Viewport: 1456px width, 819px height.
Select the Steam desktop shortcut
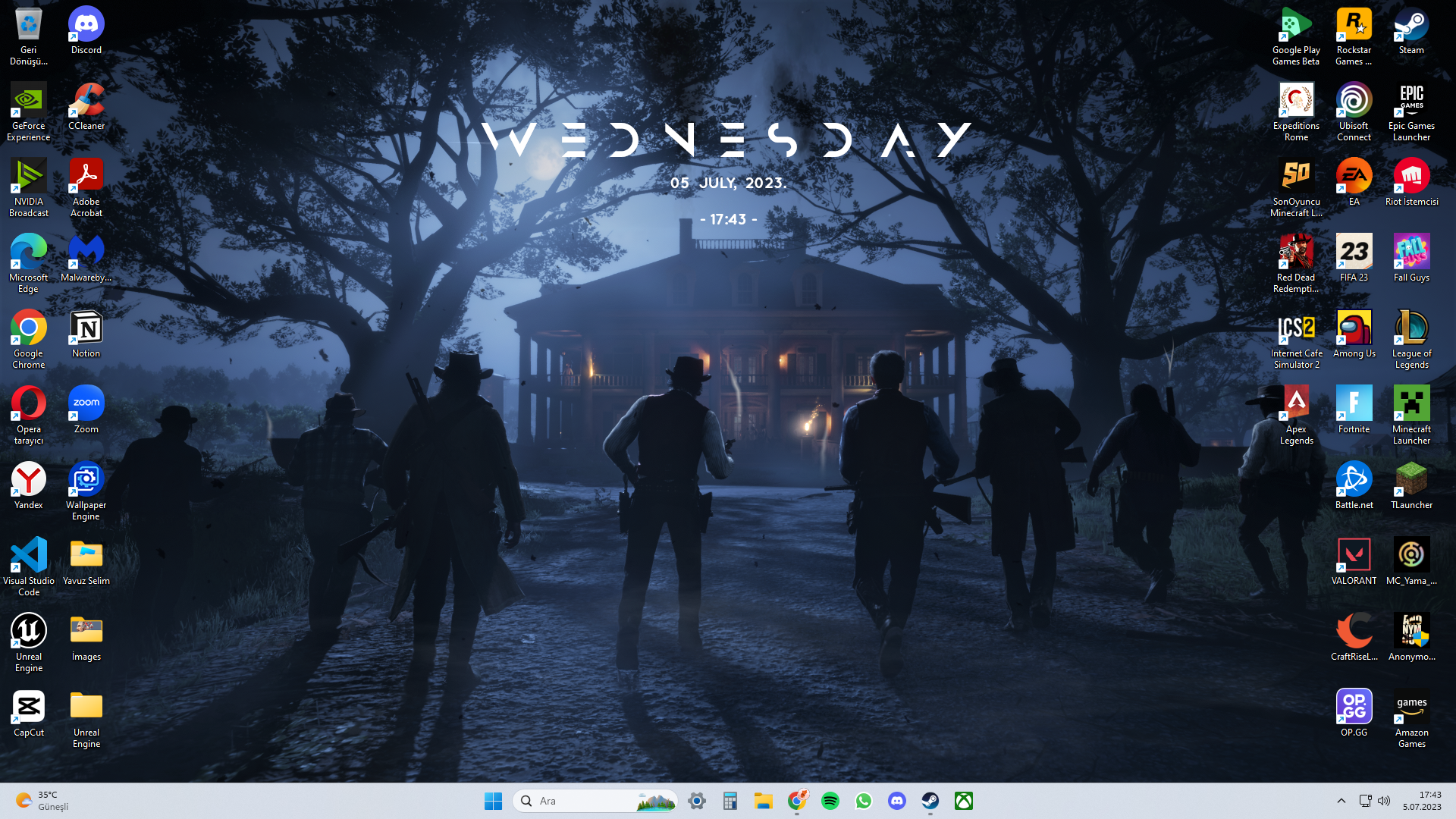(1411, 32)
